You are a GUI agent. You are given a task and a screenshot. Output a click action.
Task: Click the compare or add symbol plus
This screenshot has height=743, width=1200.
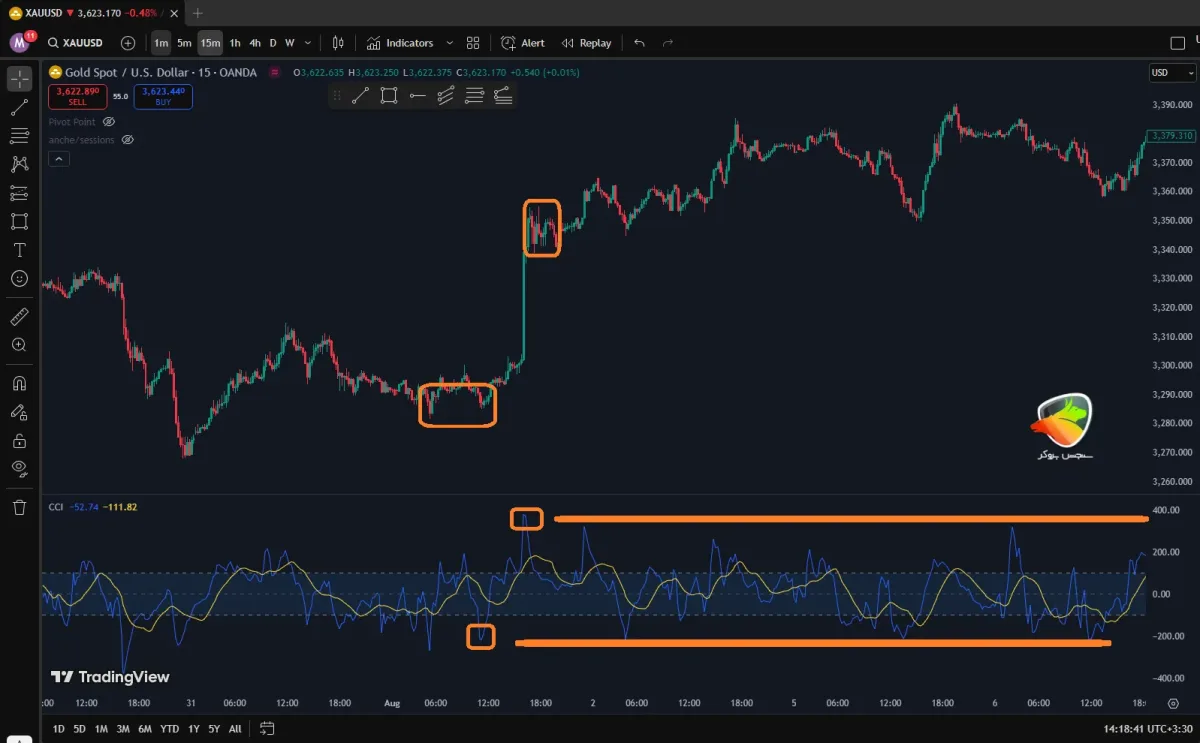pos(128,43)
